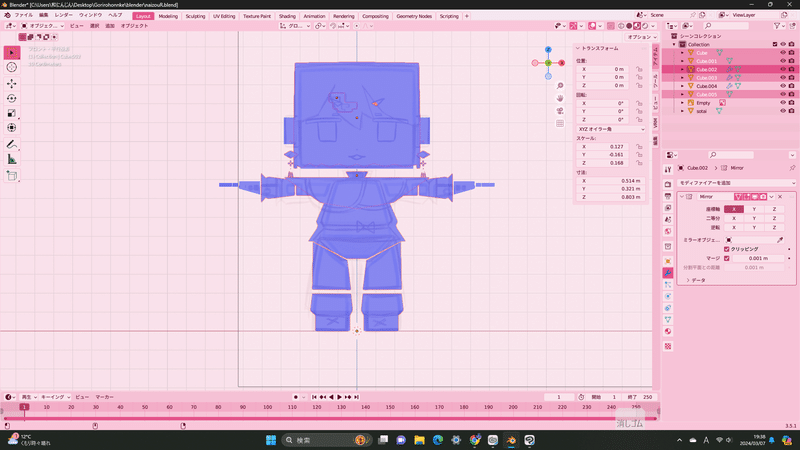The image size is (800, 450).
Task: Hide Cube.004 with its eye icon
Action: coord(783,86)
